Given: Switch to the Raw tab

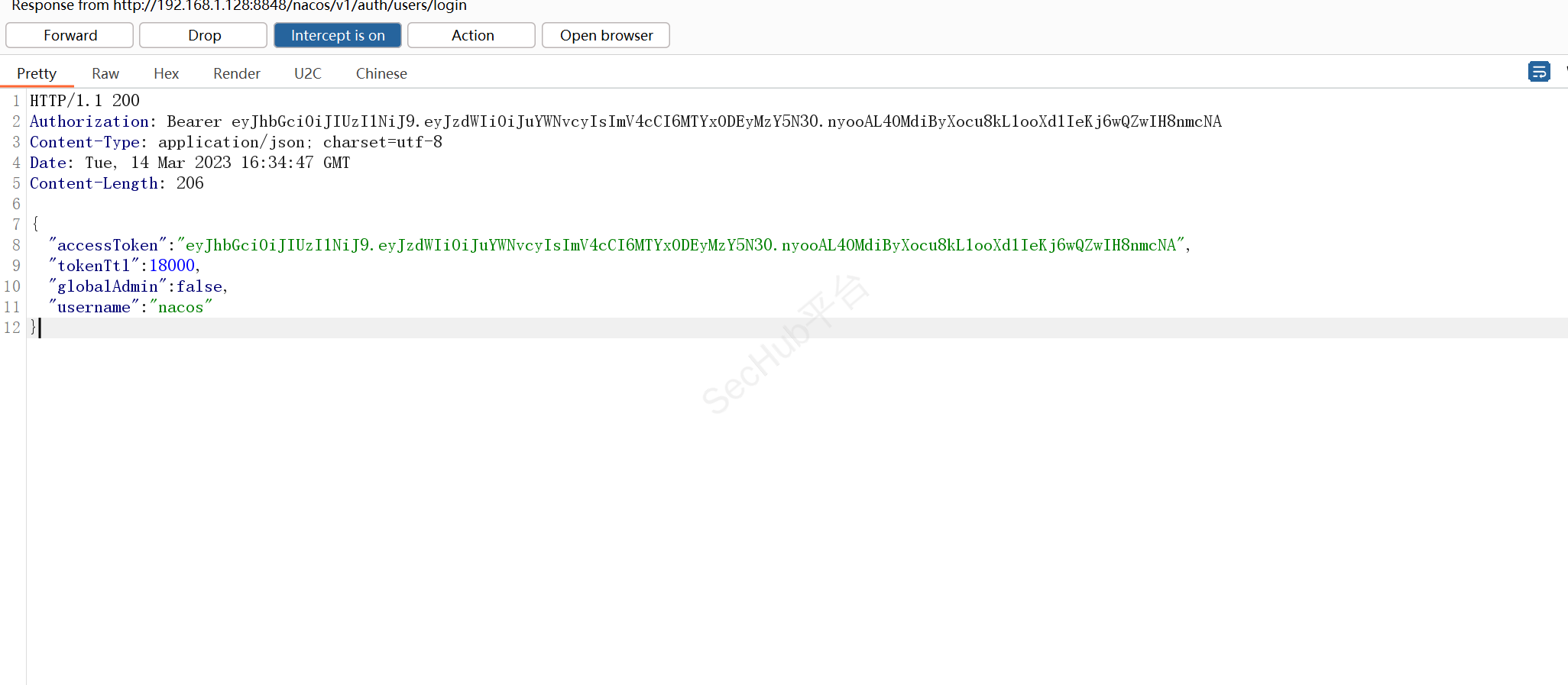Looking at the screenshot, I should [x=105, y=73].
